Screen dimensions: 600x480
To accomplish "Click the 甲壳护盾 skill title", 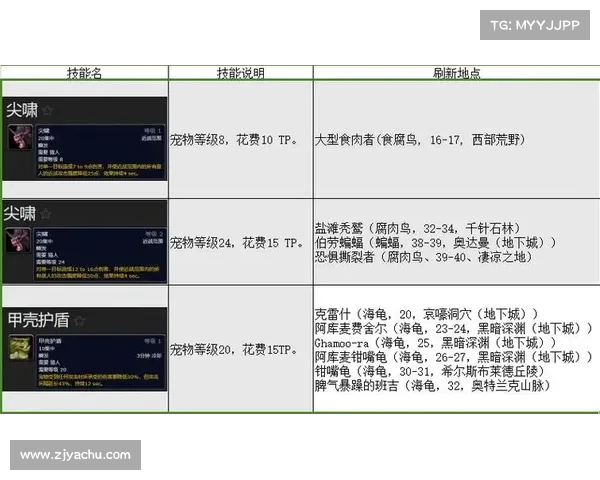I will (37, 320).
